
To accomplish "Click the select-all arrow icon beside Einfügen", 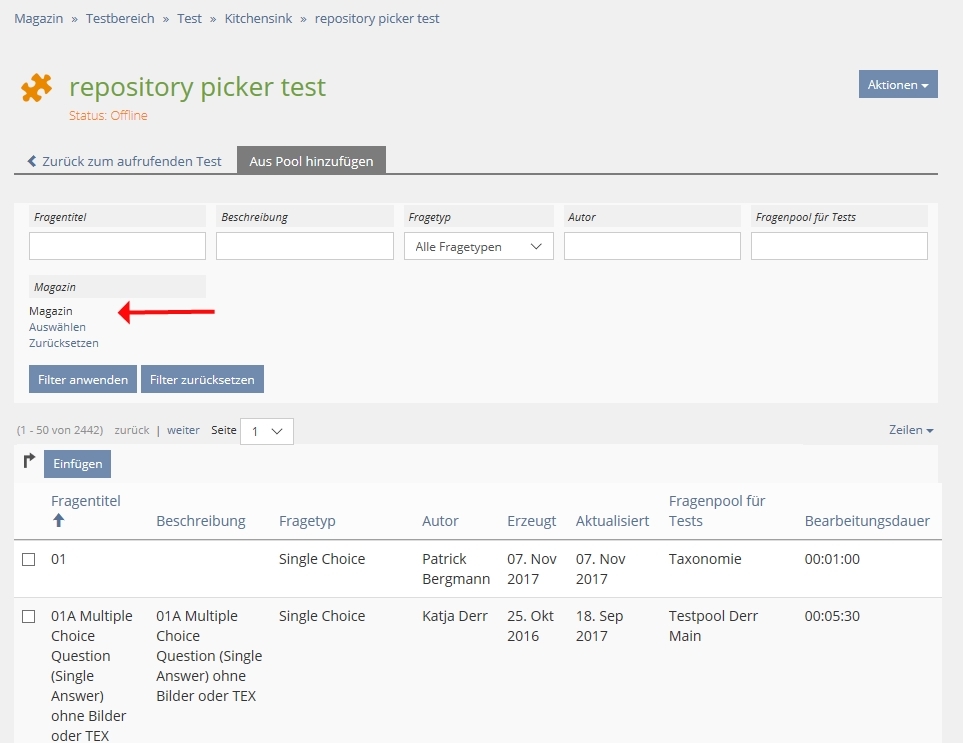I will point(29,461).
